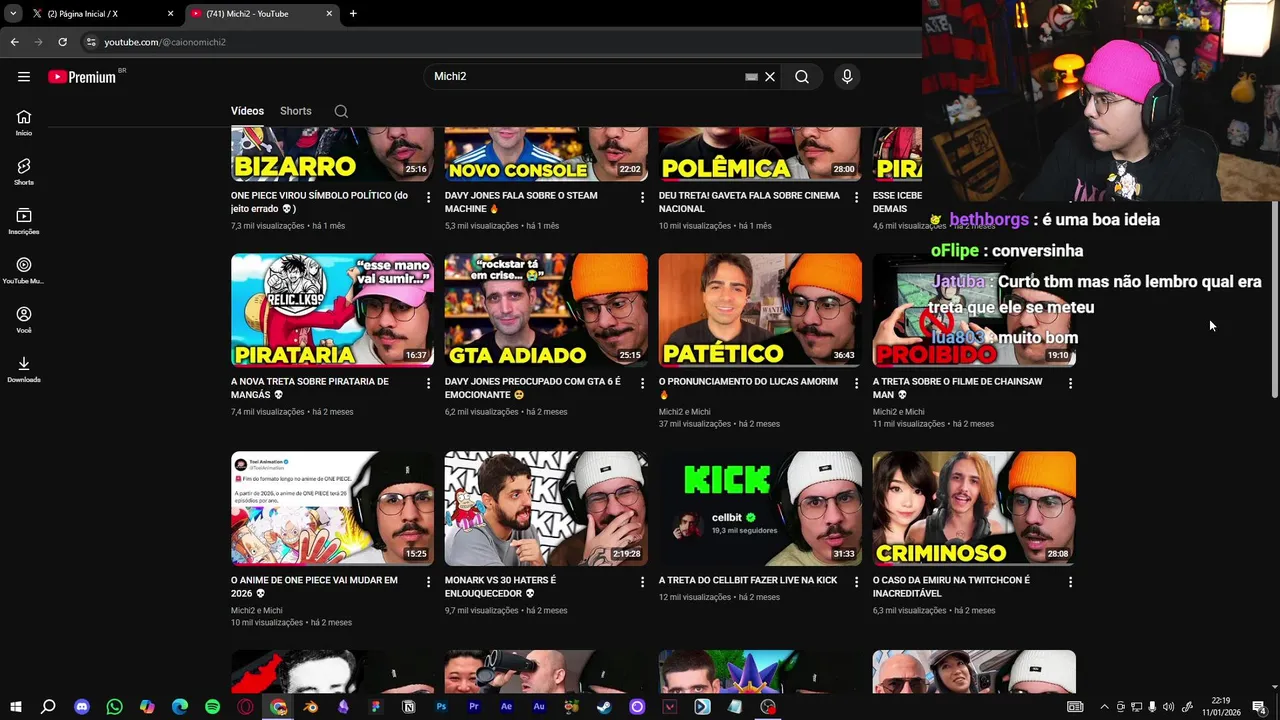
Task: Play the NOVO CONSOLE thumbnail video
Action: (546, 154)
